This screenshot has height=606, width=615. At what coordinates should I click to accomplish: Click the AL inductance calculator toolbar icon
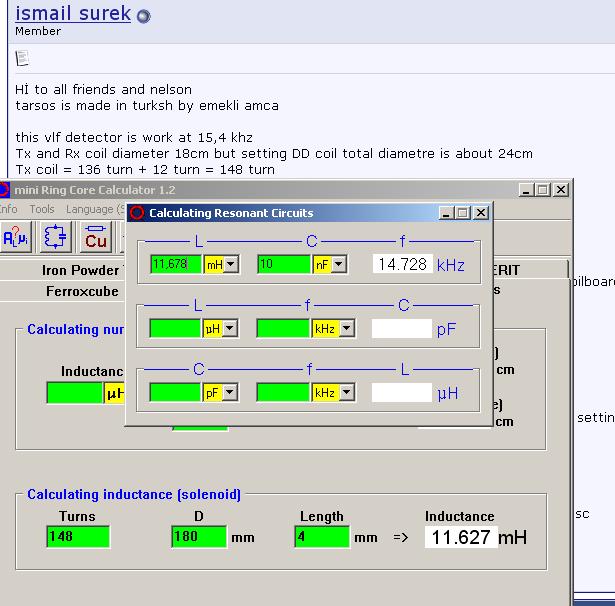click(x=15, y=238)
